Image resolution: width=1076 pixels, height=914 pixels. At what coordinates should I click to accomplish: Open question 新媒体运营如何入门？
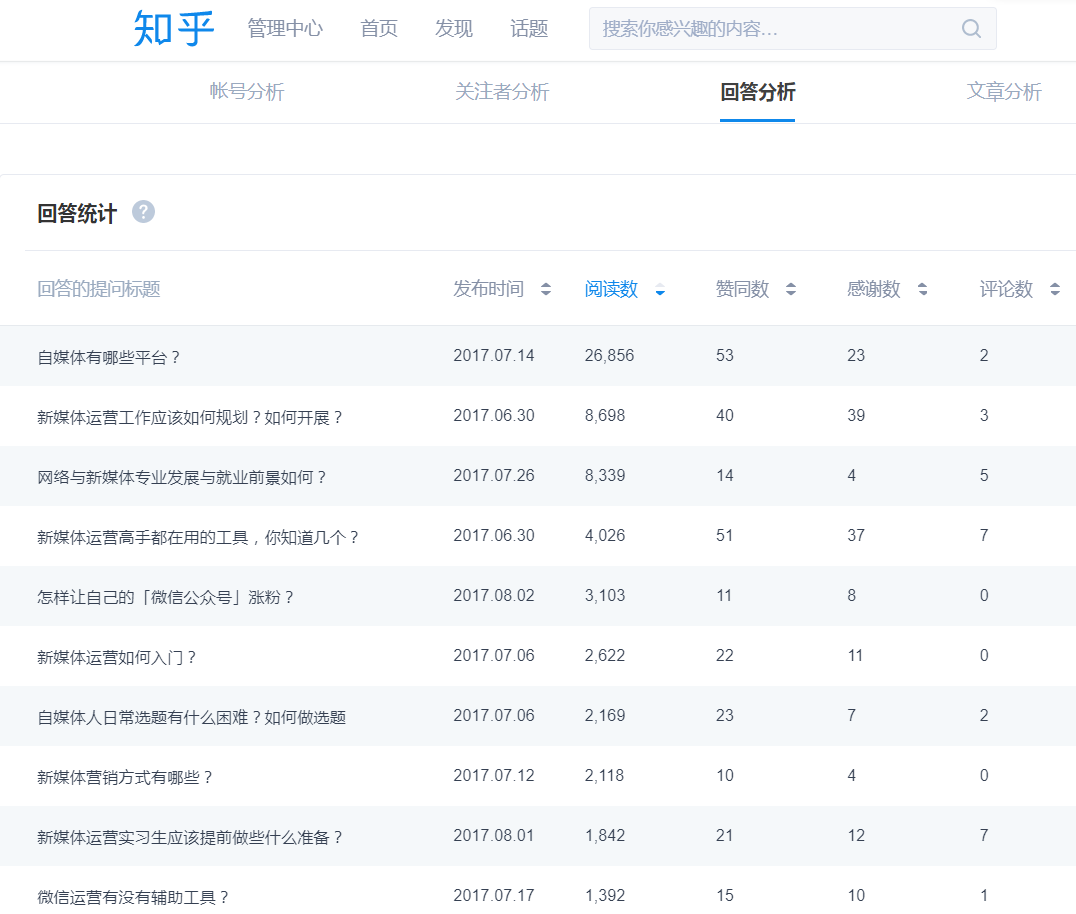(x=117, y=657)
